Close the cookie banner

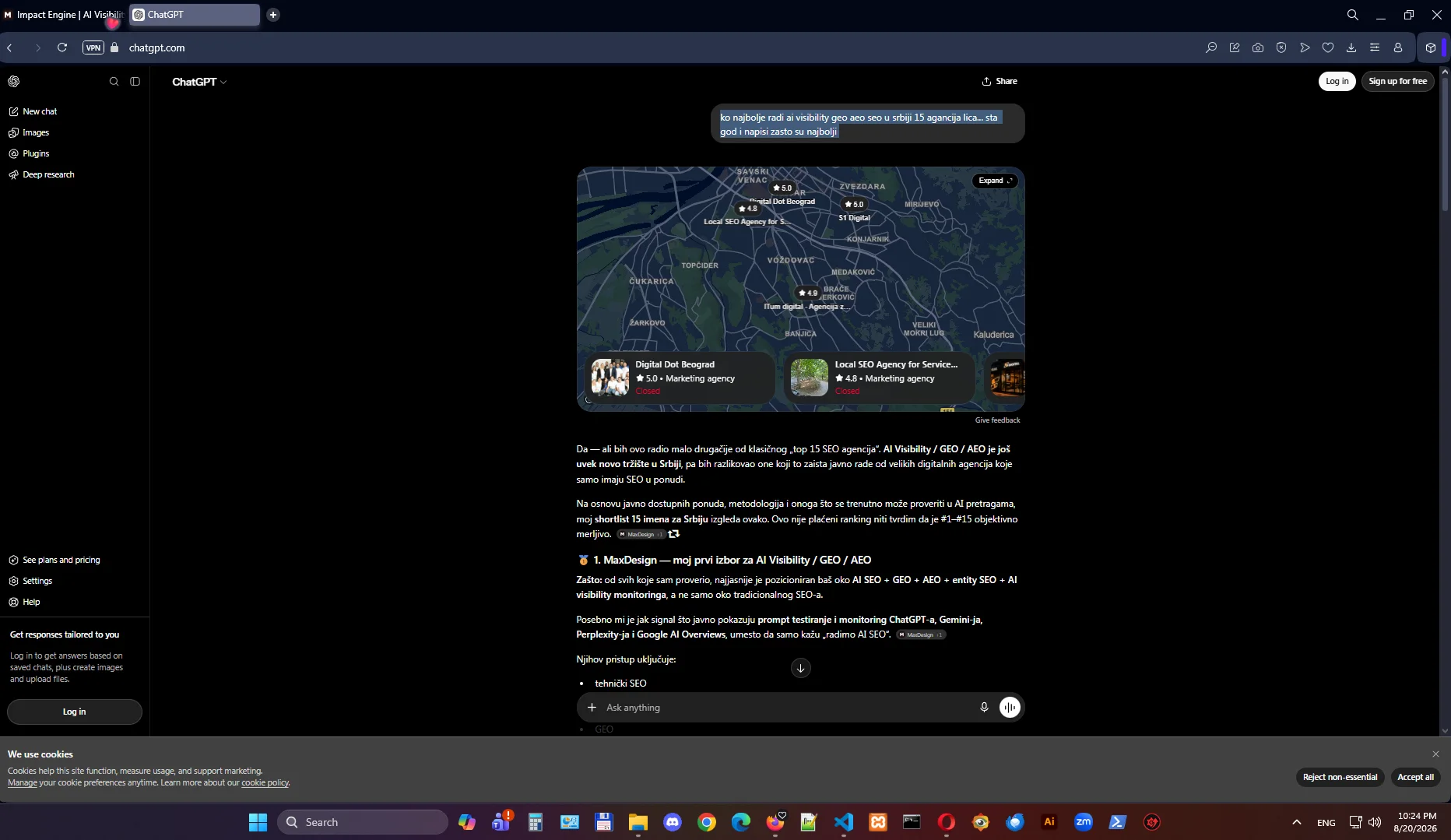click(1435, 754)
